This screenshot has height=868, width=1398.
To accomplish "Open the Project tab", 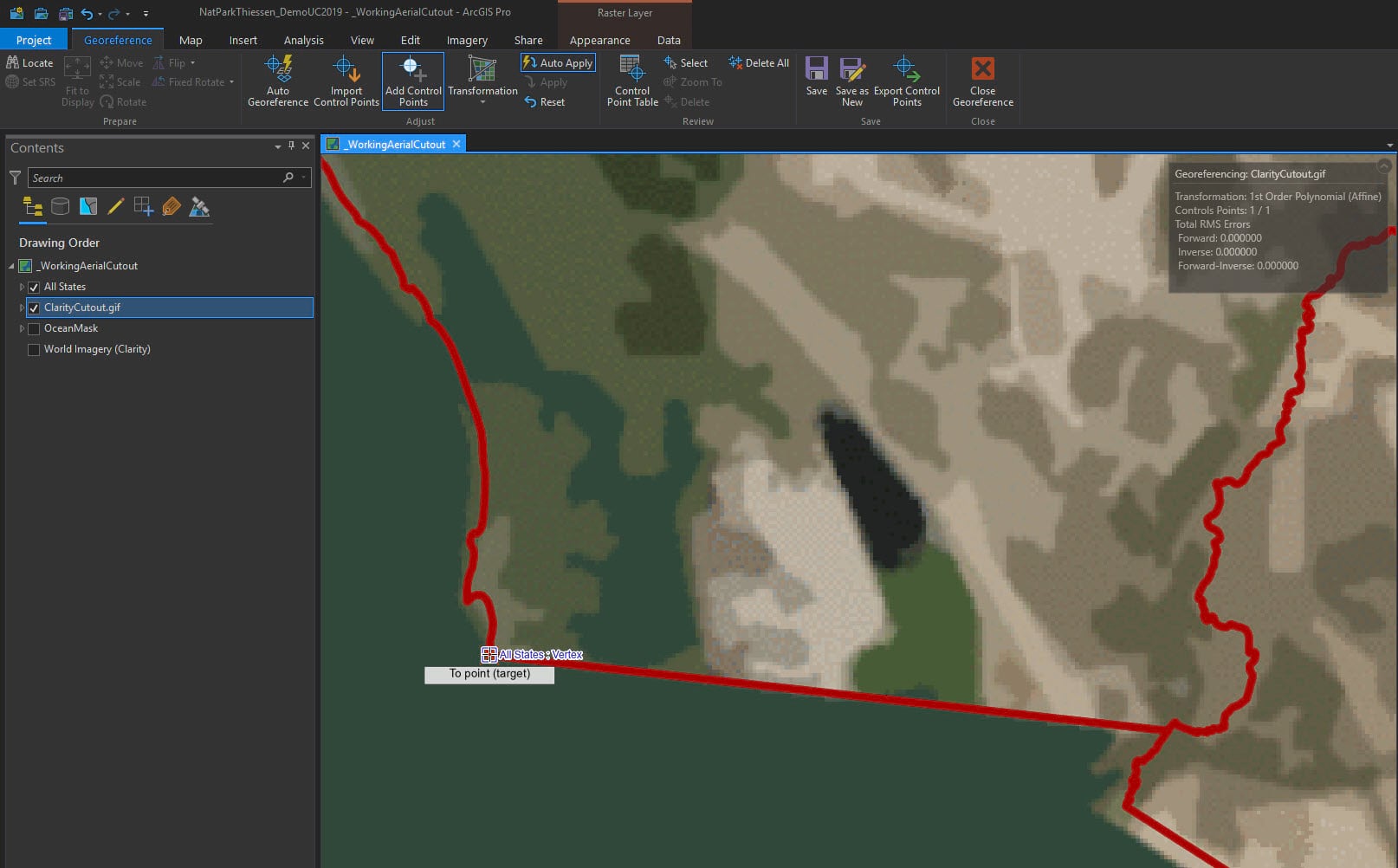I will pos(34,40).
